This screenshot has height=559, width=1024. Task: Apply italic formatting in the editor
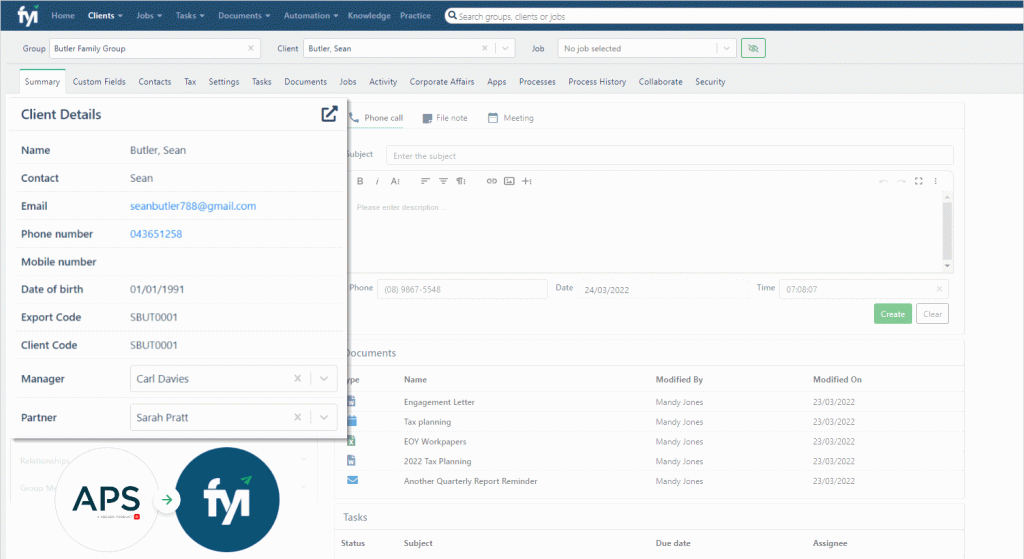point(377,181)
